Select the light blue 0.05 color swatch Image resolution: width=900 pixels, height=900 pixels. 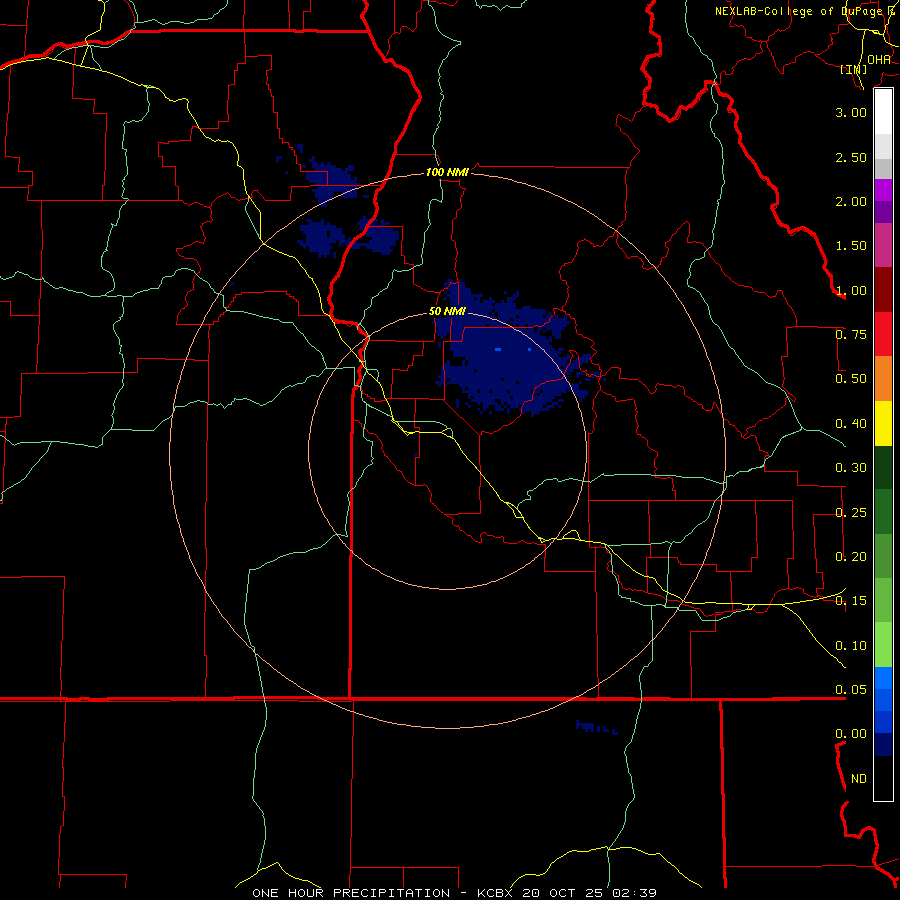tap(883, 678)
